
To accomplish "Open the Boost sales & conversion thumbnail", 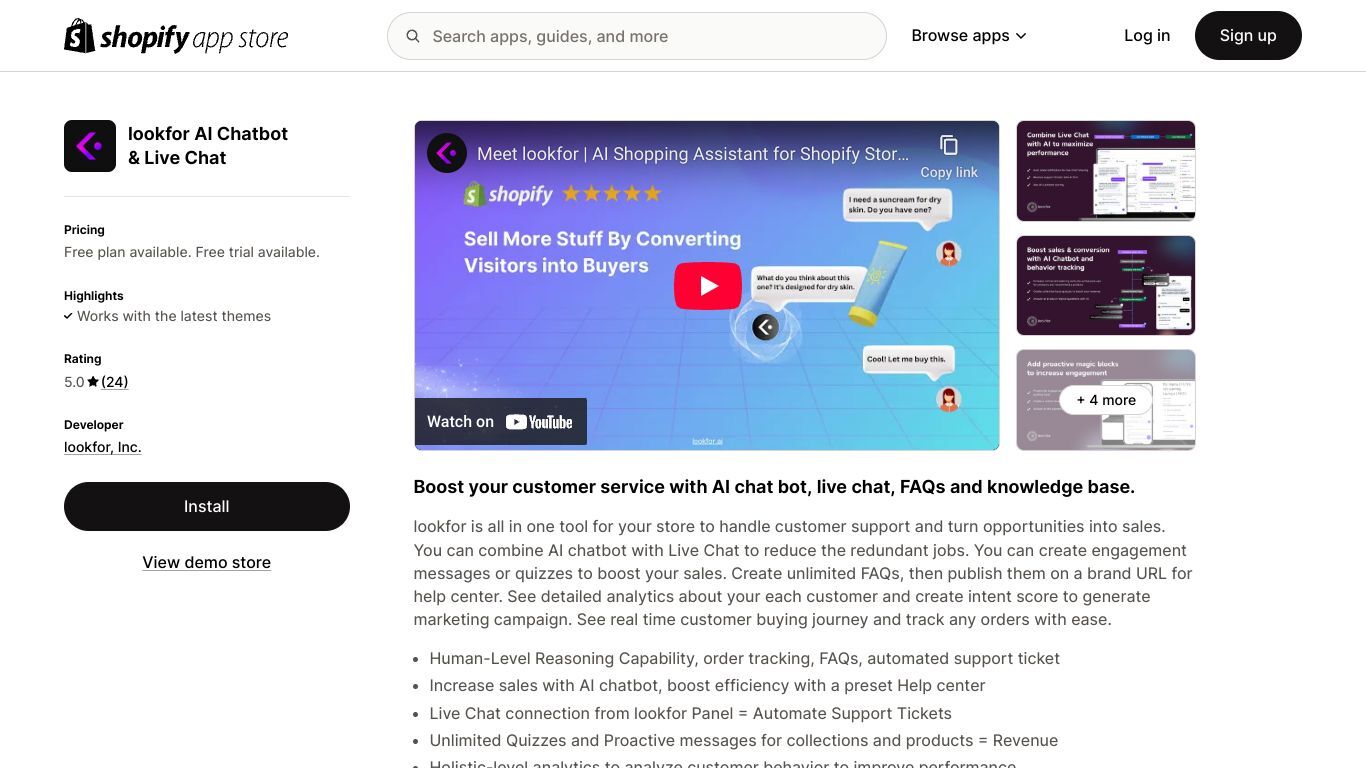I will click(1106, 285).
